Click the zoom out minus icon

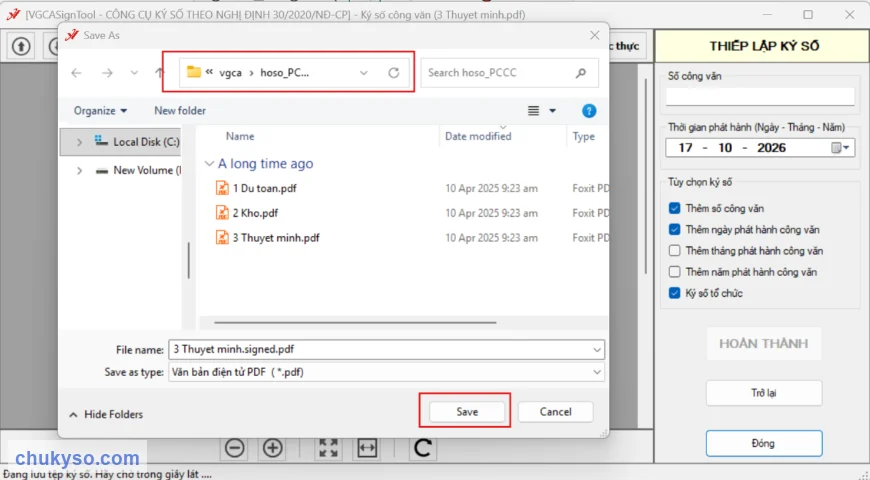coord(235,448)
